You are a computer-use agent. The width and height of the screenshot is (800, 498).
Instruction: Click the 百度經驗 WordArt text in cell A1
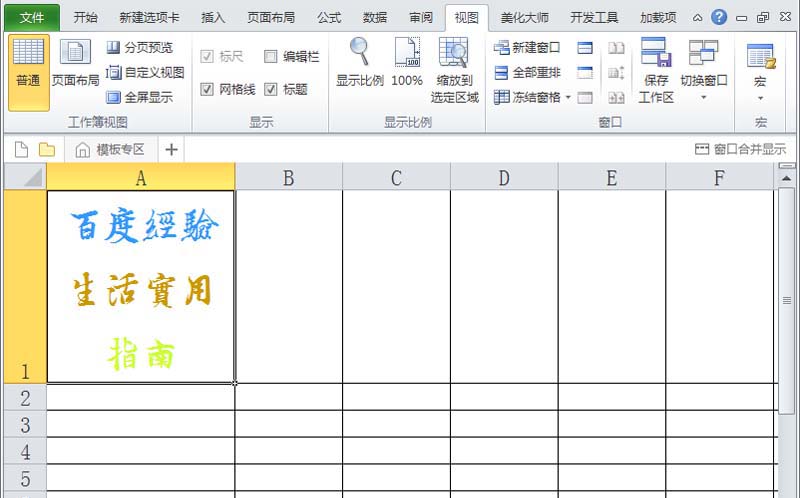tap(145, 225)
